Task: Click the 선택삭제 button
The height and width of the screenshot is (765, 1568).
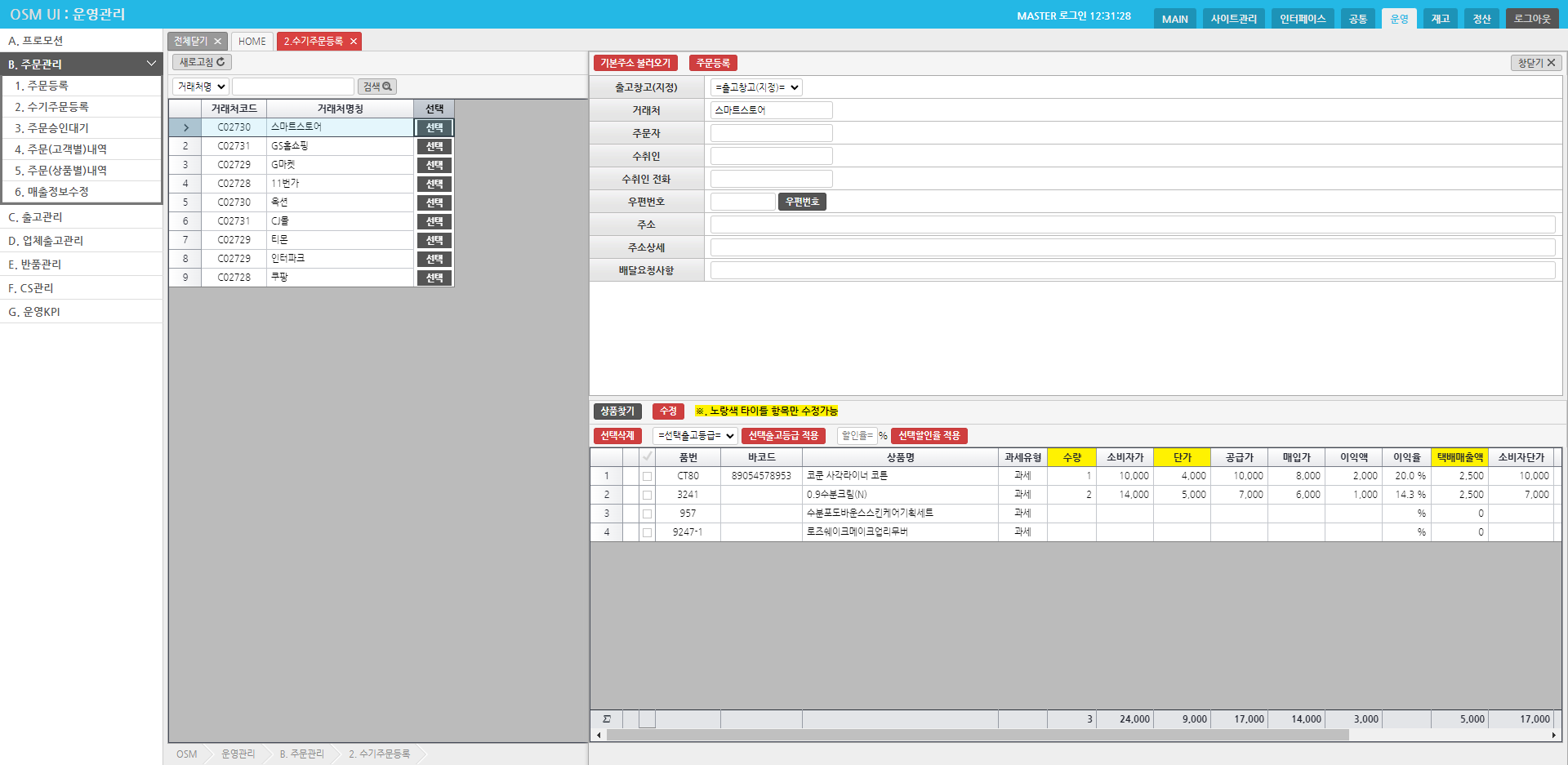Action: tap(617, 436)
